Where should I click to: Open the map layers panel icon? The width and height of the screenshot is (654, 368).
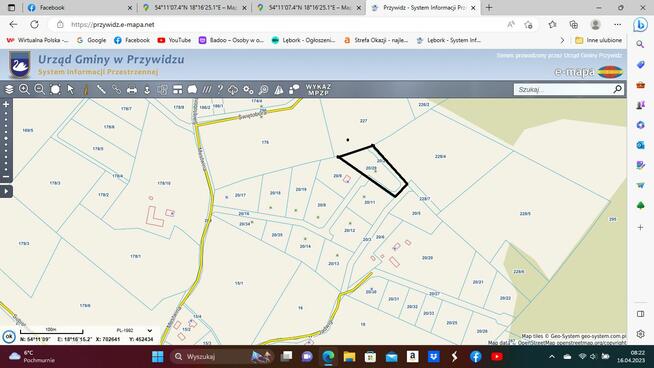(9, 89)
